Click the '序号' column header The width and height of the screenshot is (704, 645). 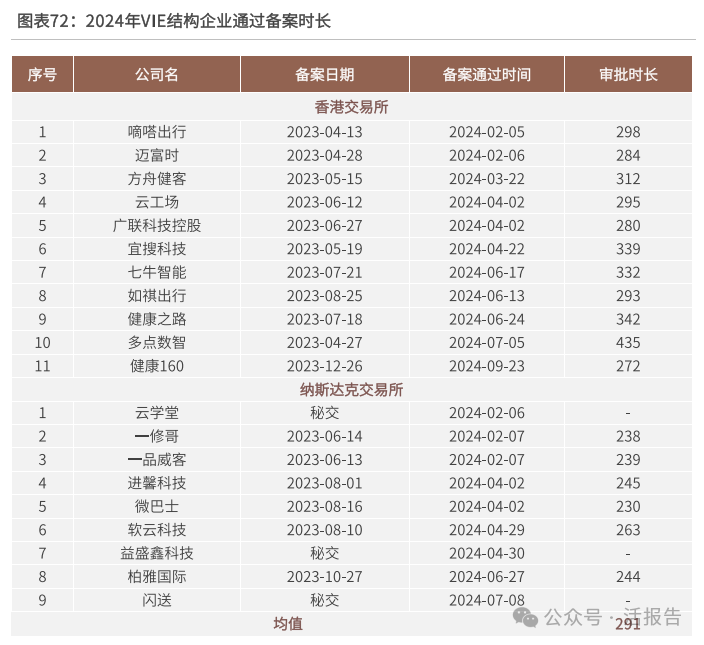click(42, 75)
